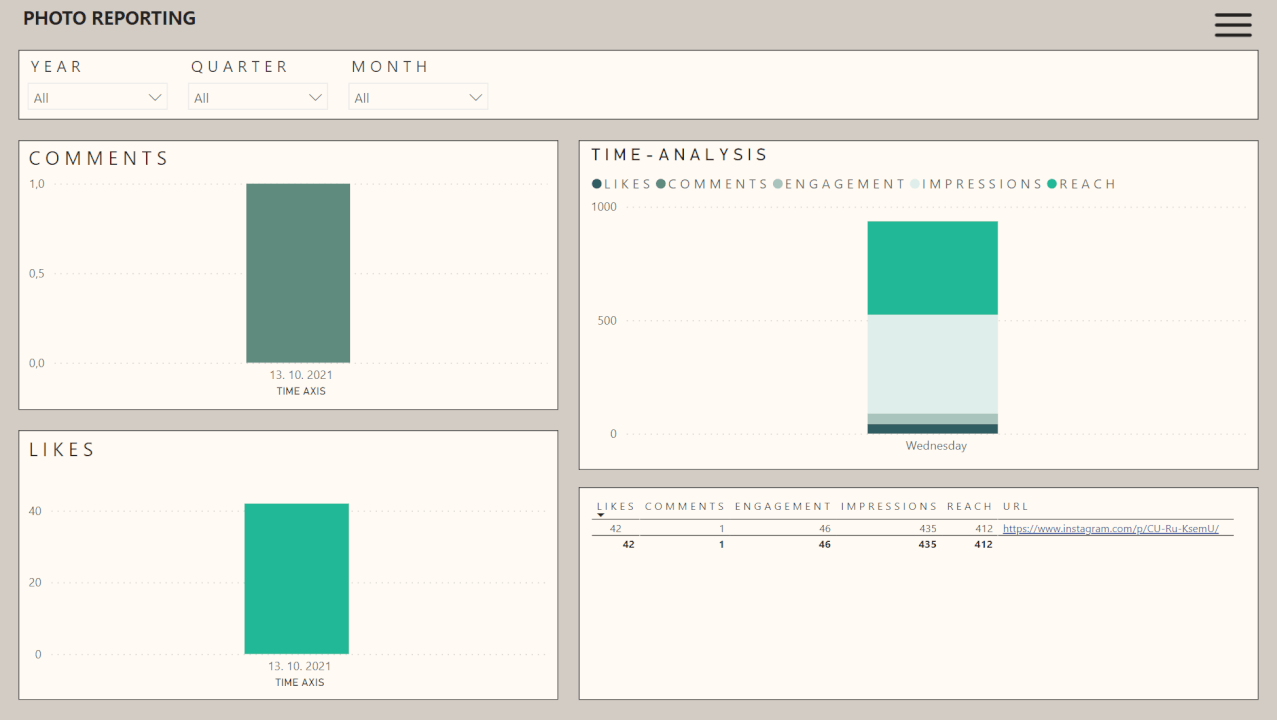Click the Engagement legend marker
This screenshot has height=720, width=1277.
(778, 184)
